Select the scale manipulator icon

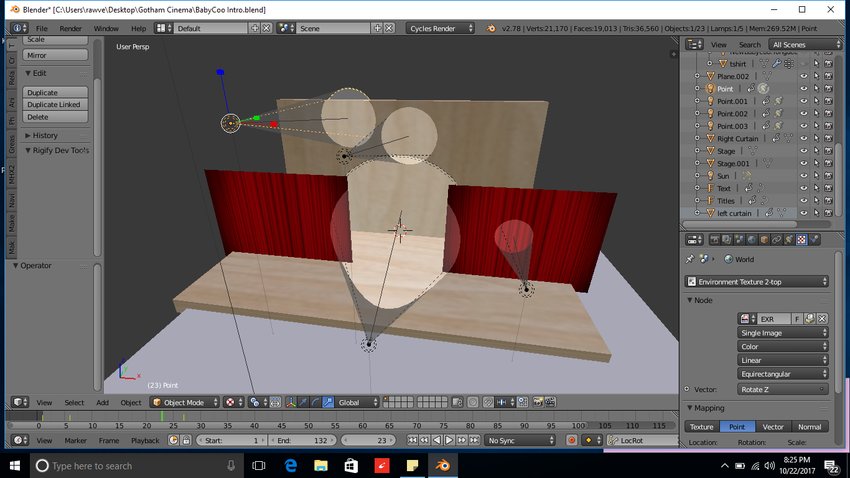point(328,402)
